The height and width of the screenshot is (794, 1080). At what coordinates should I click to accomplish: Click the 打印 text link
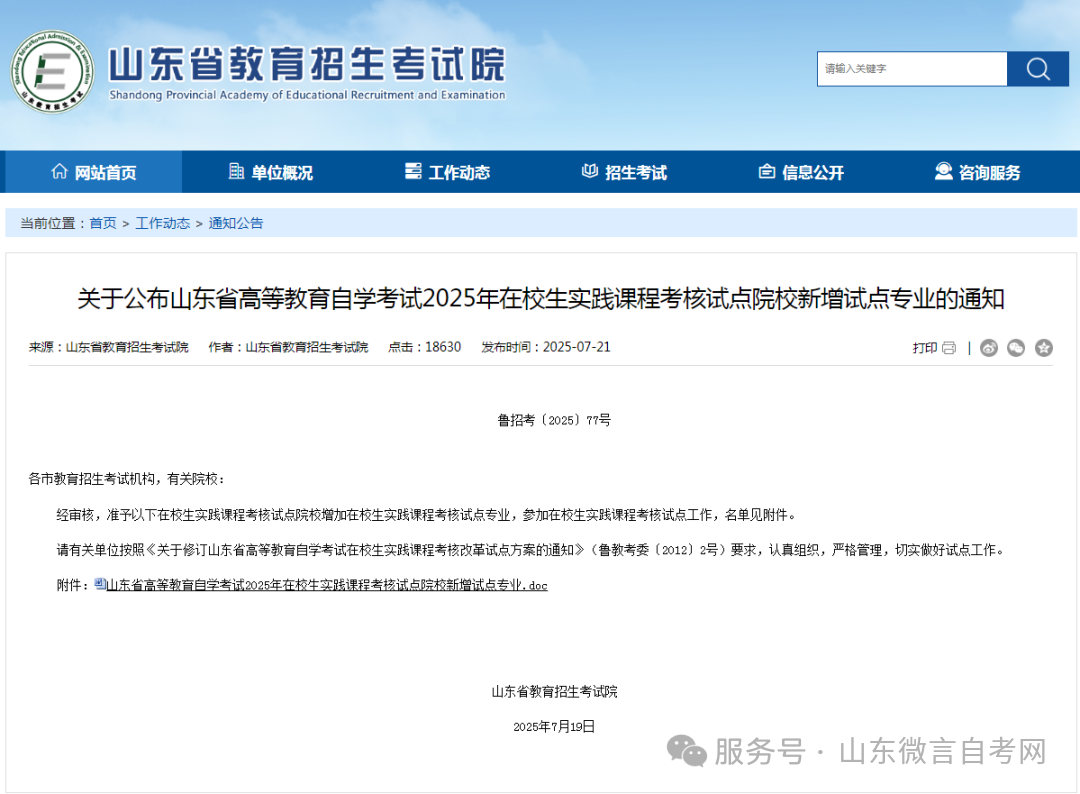(x=924, y=348)
